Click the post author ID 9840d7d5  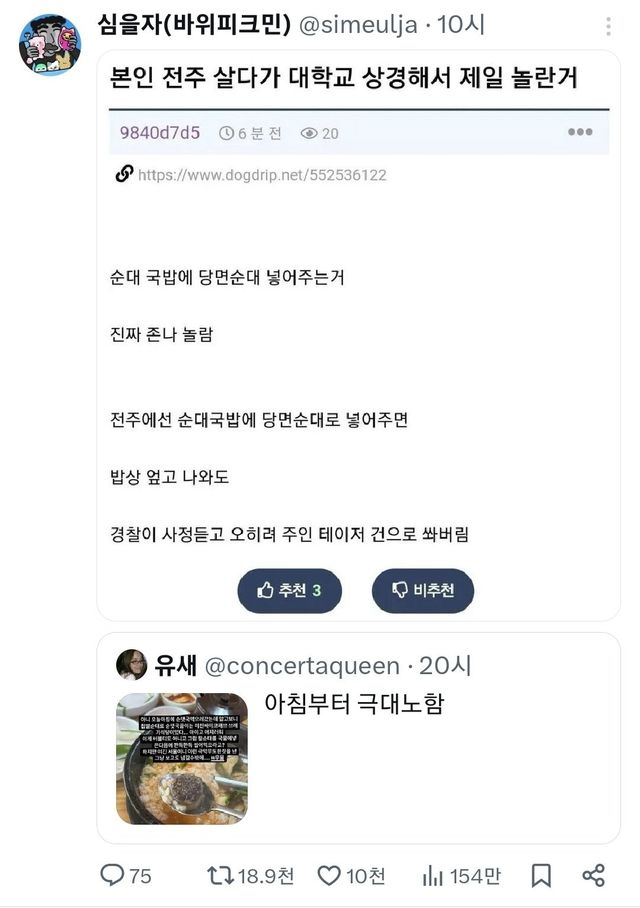(x=160, y=133)
